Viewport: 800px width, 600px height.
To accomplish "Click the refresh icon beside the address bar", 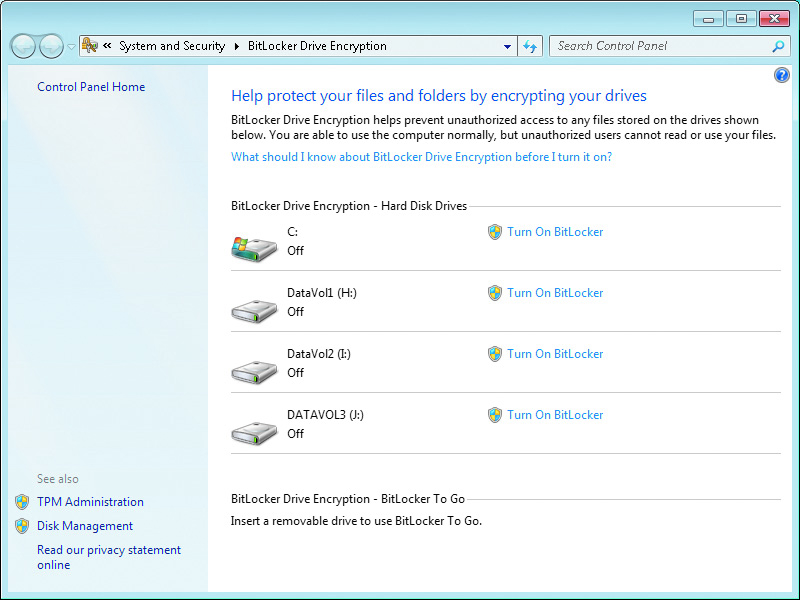I will [x=530, y=46].
